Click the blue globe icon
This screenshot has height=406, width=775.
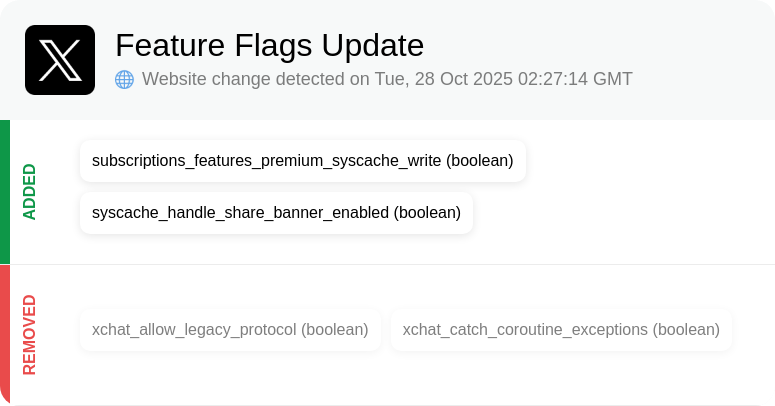(125, 79)
